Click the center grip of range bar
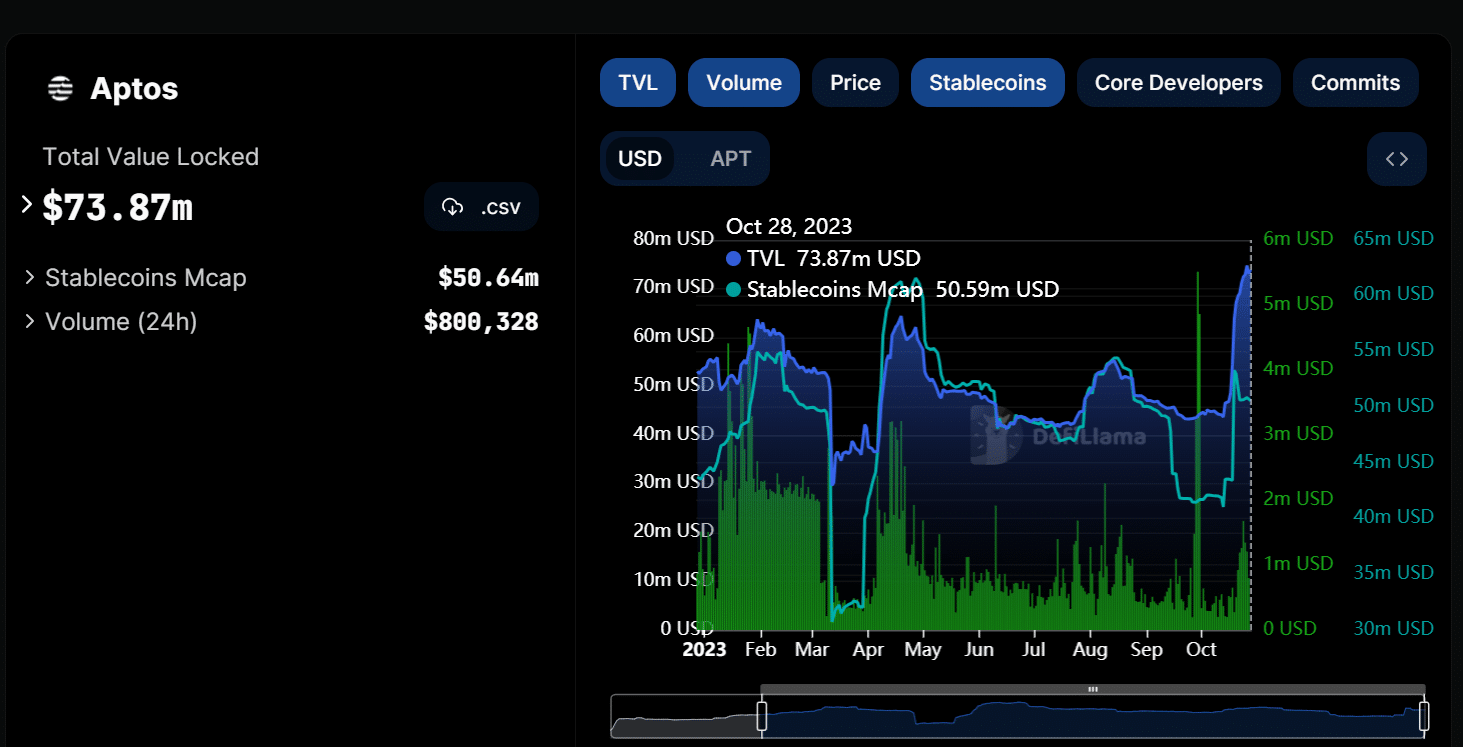The image size is (1463, 747). 1093,689
